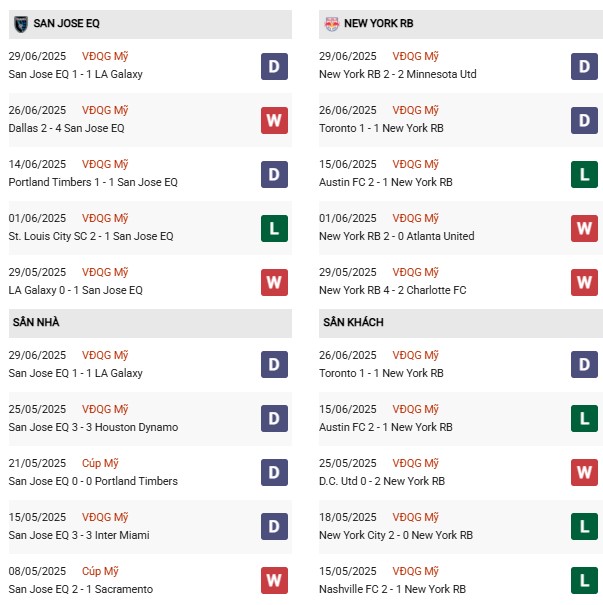This screenshot has height=605, width=603.
Task: Click W badge for D.C. Utd vs New York RB
Action: [584, 473]
